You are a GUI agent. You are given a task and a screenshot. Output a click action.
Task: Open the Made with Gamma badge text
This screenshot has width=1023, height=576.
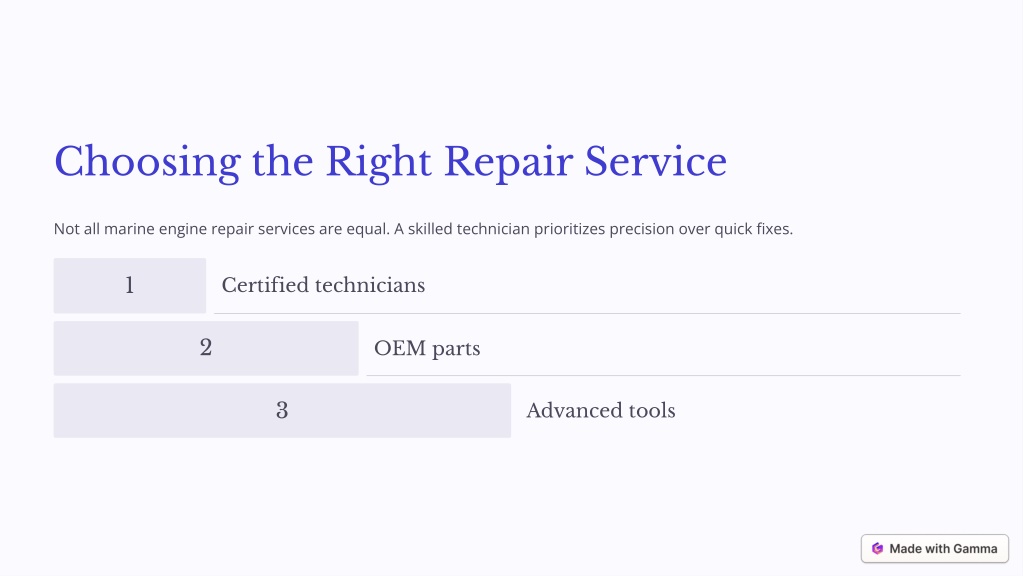click(943, 549)
